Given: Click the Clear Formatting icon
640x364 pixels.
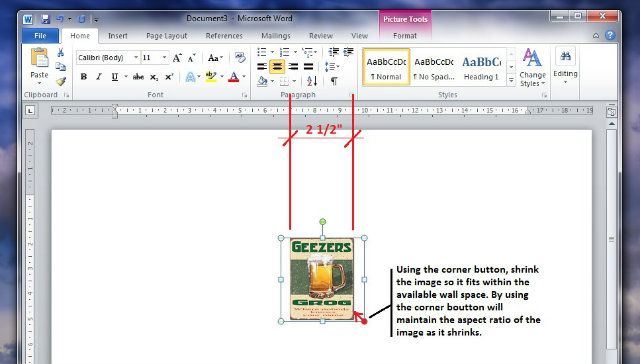Looking at the screenshot, I should [240, 58].
